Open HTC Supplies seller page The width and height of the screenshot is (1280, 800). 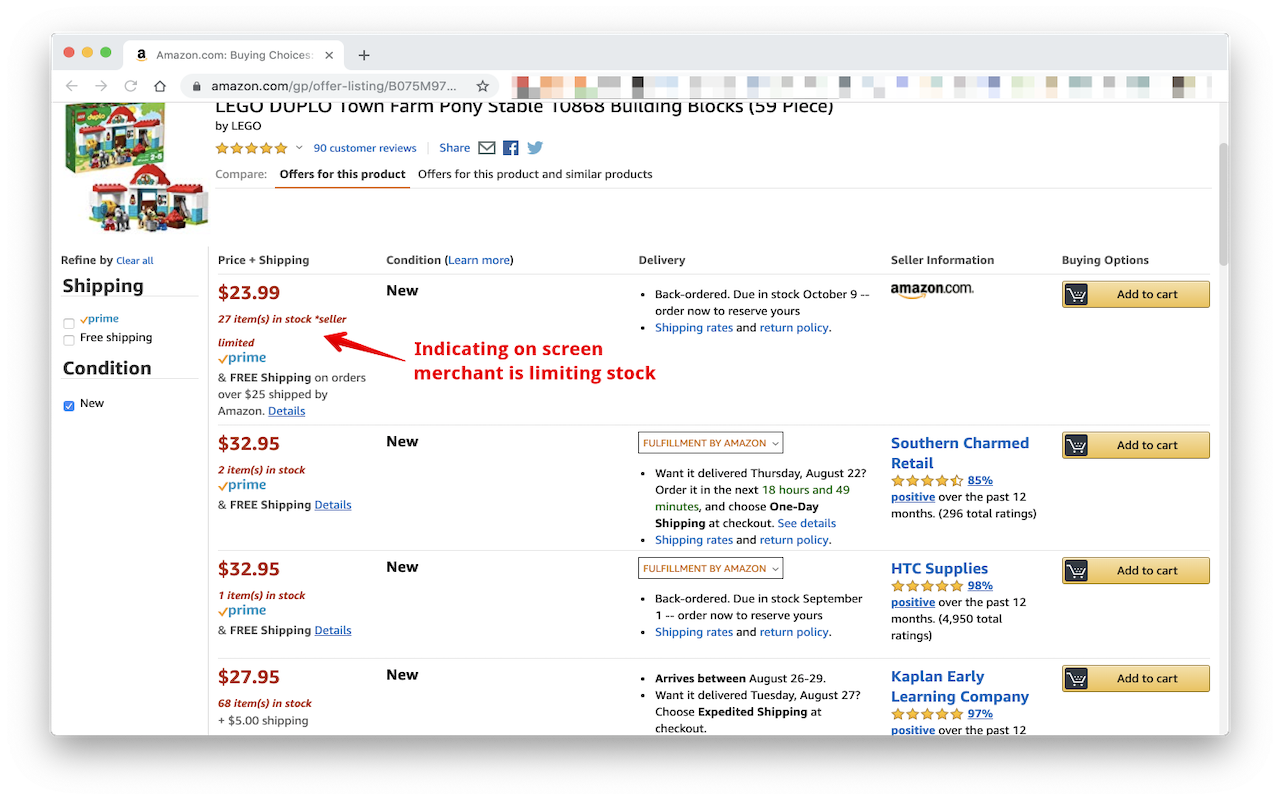click(x=939, y=568)
